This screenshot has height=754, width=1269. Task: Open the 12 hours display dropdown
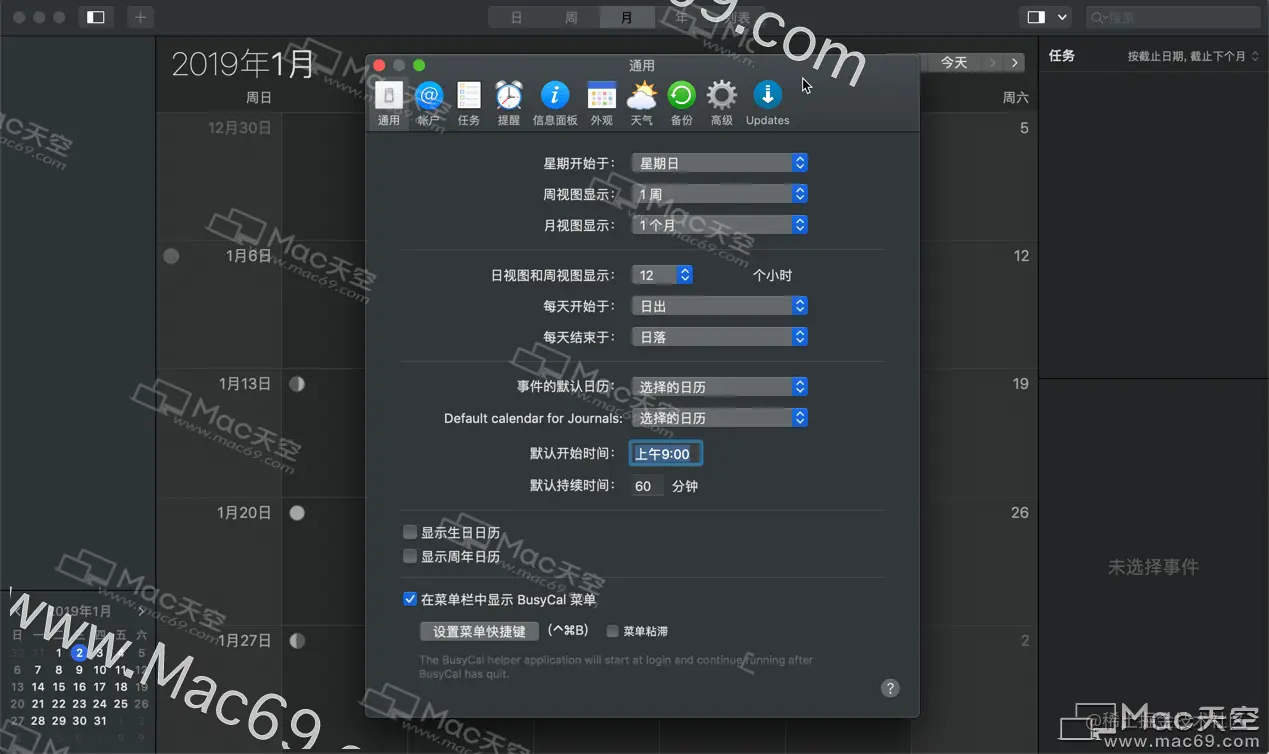point(662,275)
